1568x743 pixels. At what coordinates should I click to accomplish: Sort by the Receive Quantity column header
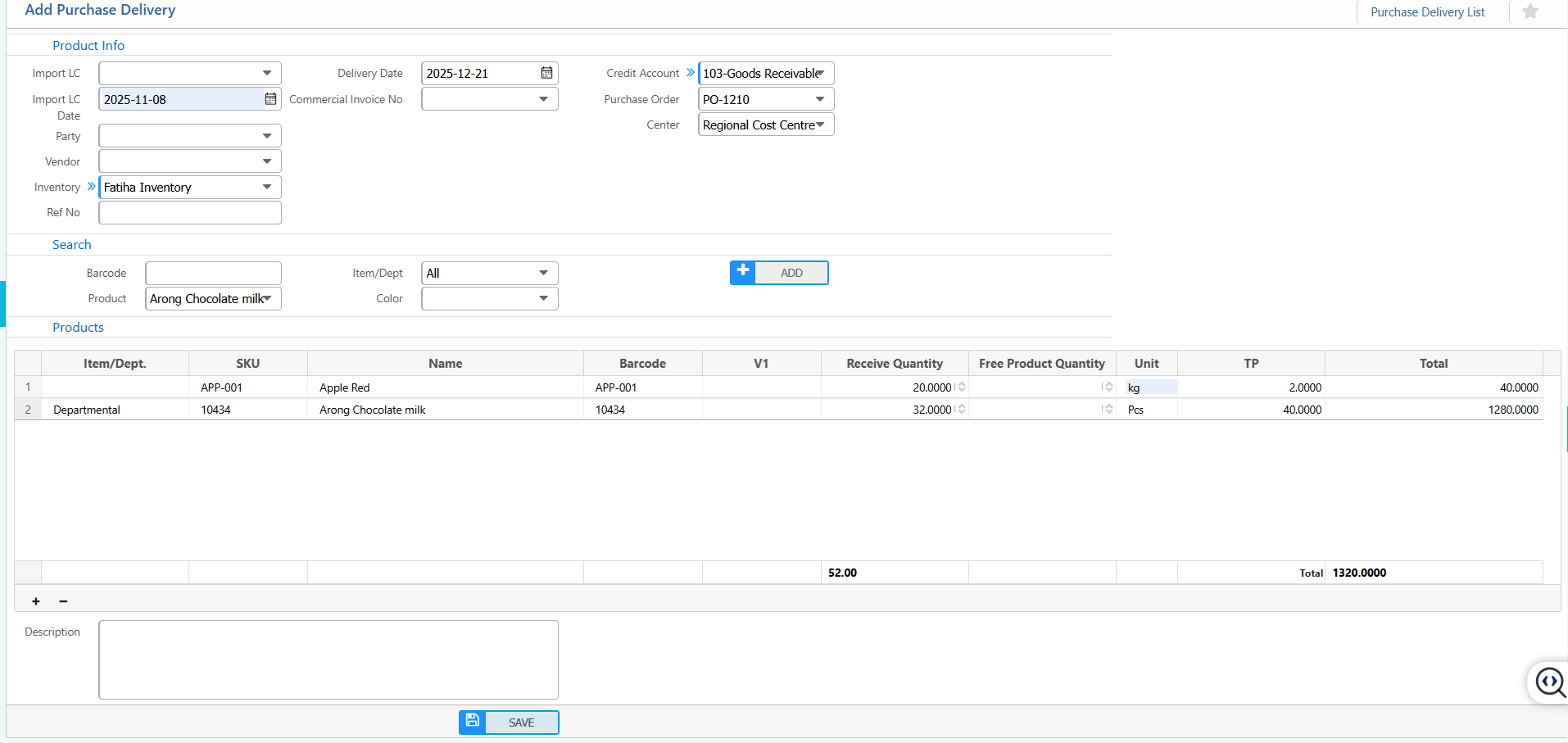894,364
